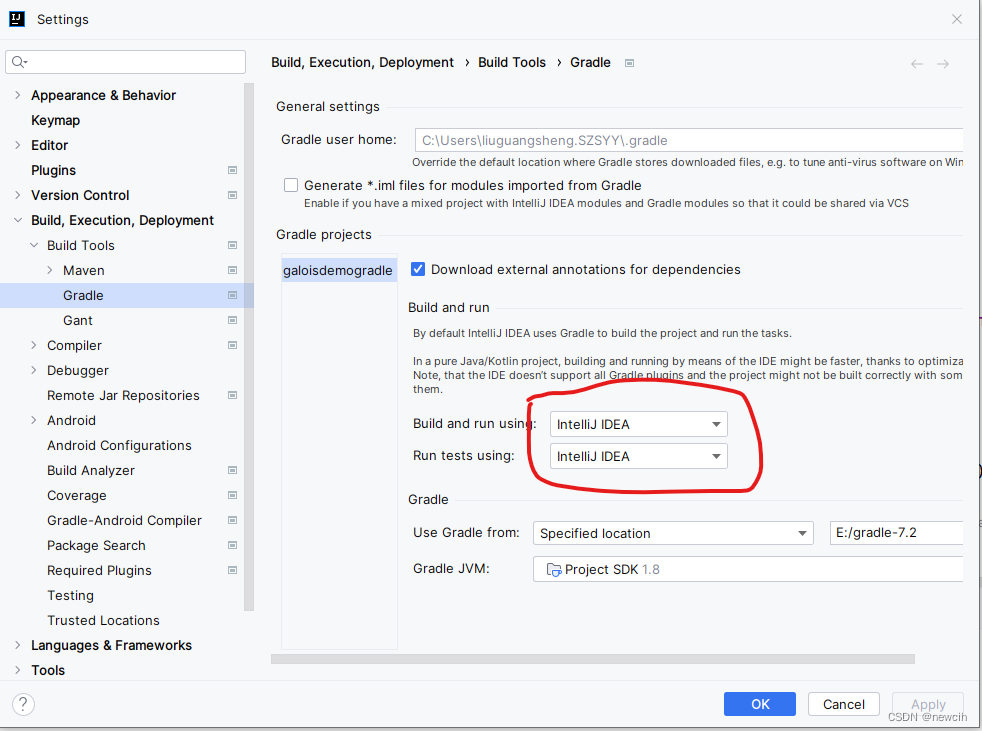Viewport: 982px width, 731px height.
Task: Collapse Build, Execution, Deployment section
Action: pyautogui.click(x=18, y=220)
